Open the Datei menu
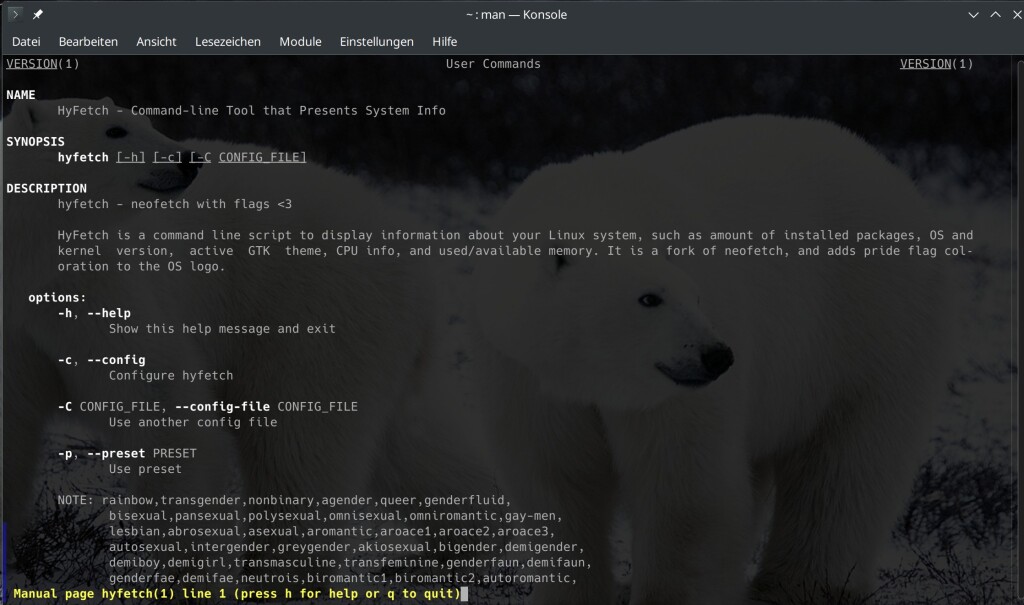Image resolution: width=1024 pixels, height=605 pixels. coord(26,42)
